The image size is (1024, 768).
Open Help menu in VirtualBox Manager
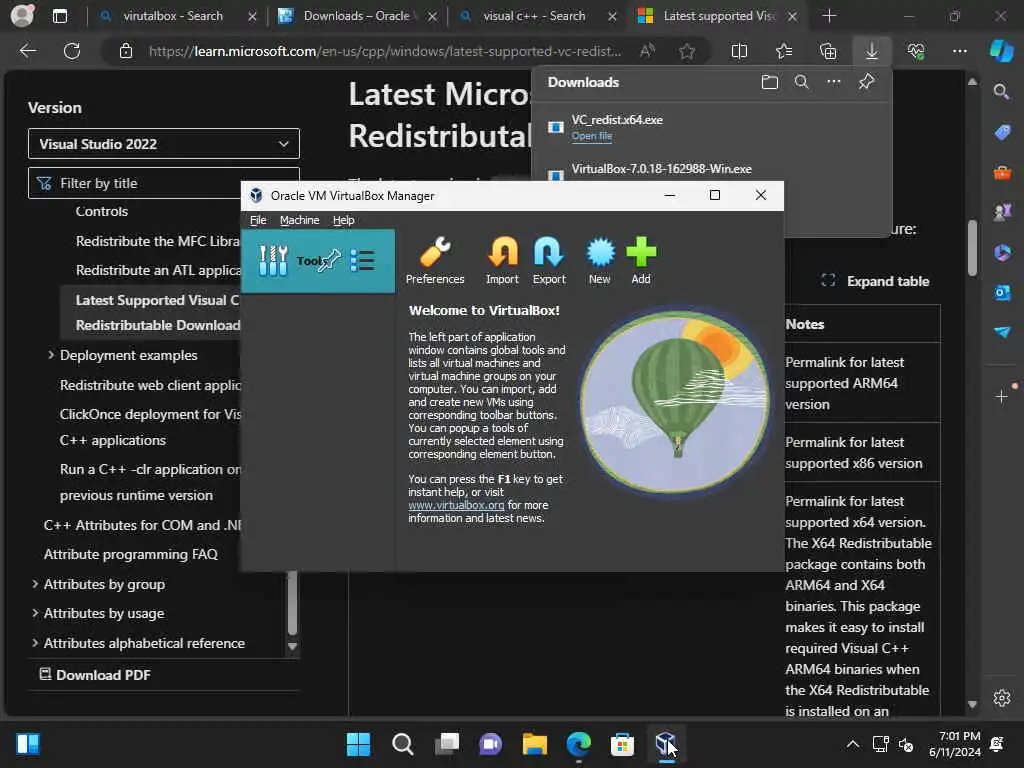pos(344,220)
